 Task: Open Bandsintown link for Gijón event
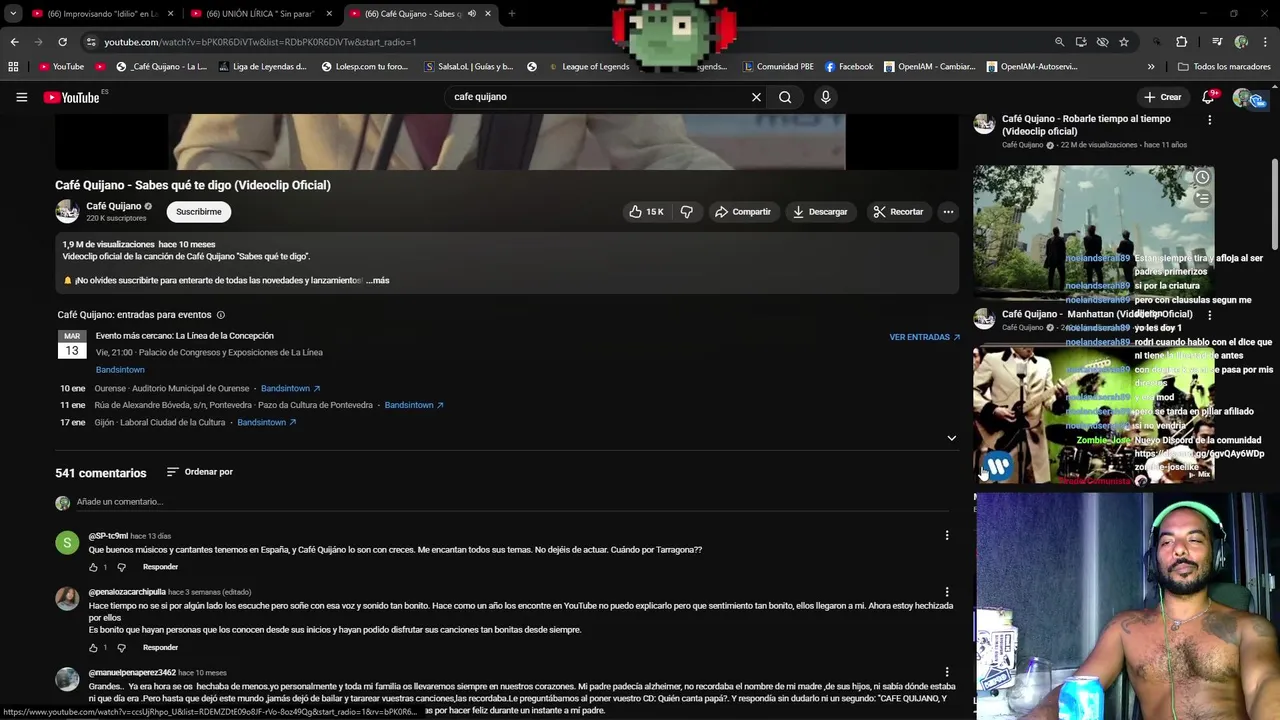(266, 422)
